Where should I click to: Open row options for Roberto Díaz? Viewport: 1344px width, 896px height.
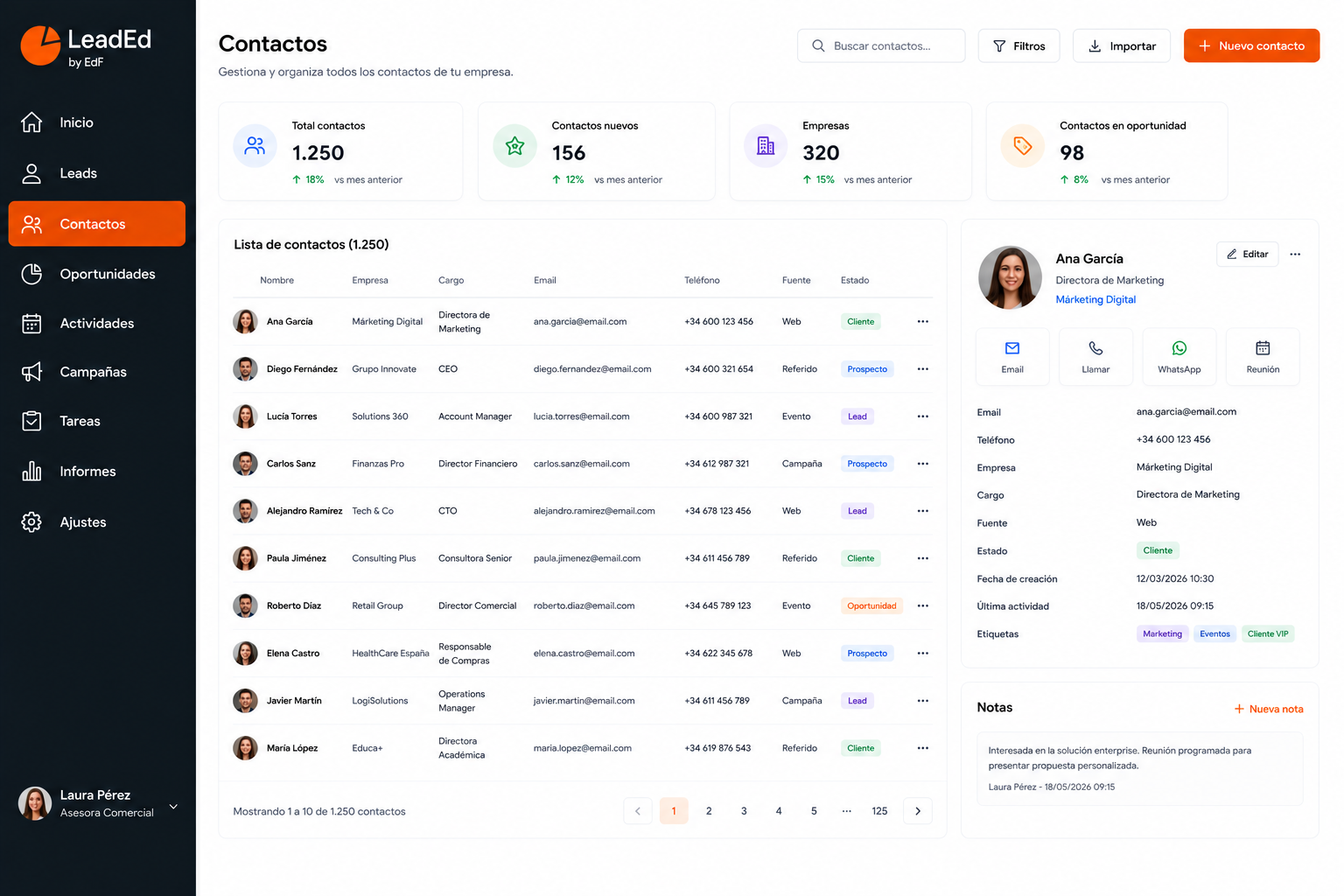922,605
